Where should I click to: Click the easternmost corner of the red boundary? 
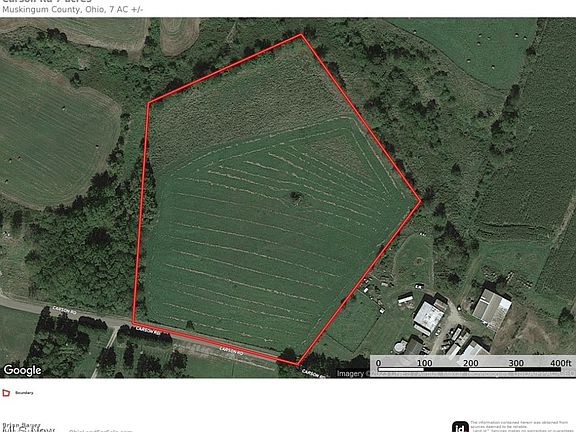pyautogui.click(x=420, y=201)
